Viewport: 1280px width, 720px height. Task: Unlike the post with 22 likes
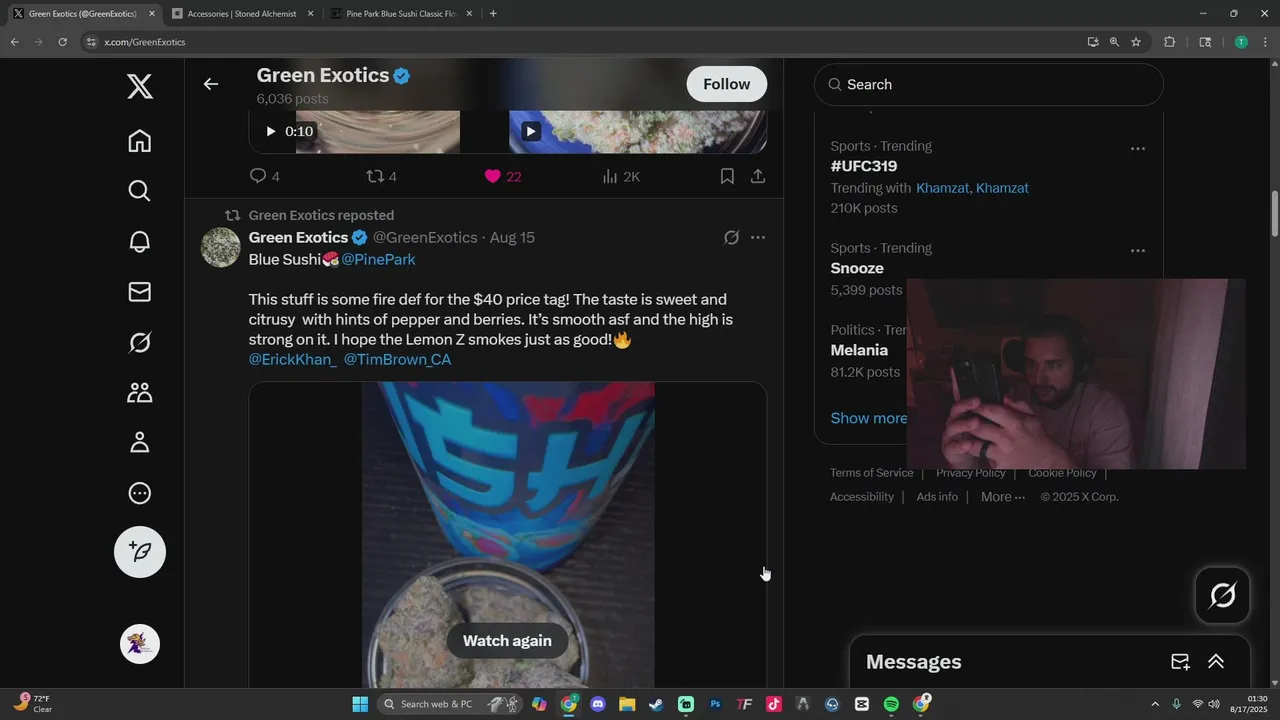[x=502, y=176]
